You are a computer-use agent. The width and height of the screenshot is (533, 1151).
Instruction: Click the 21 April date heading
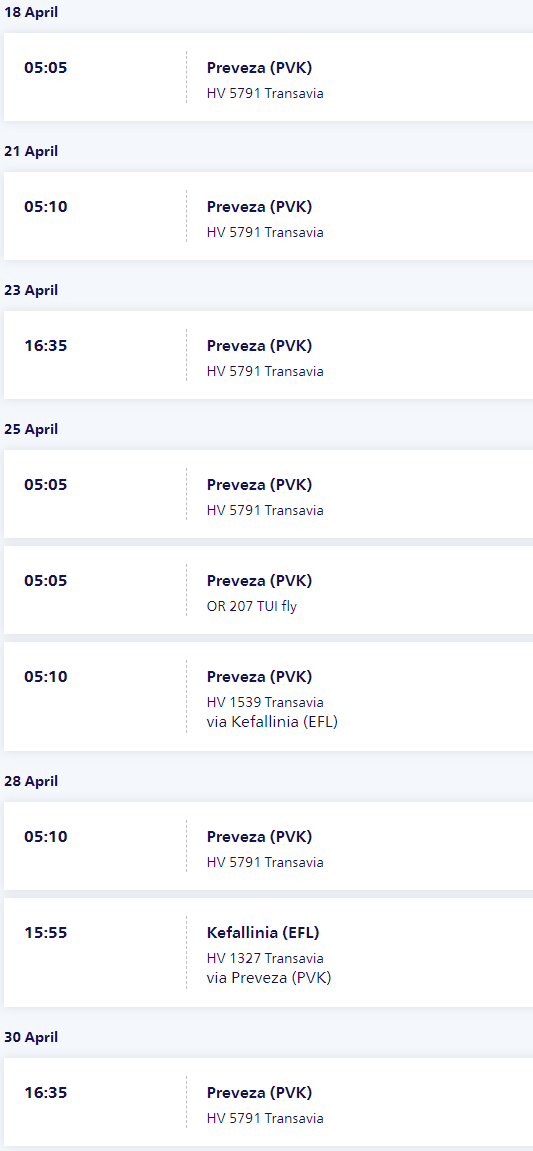click(31, 151)
